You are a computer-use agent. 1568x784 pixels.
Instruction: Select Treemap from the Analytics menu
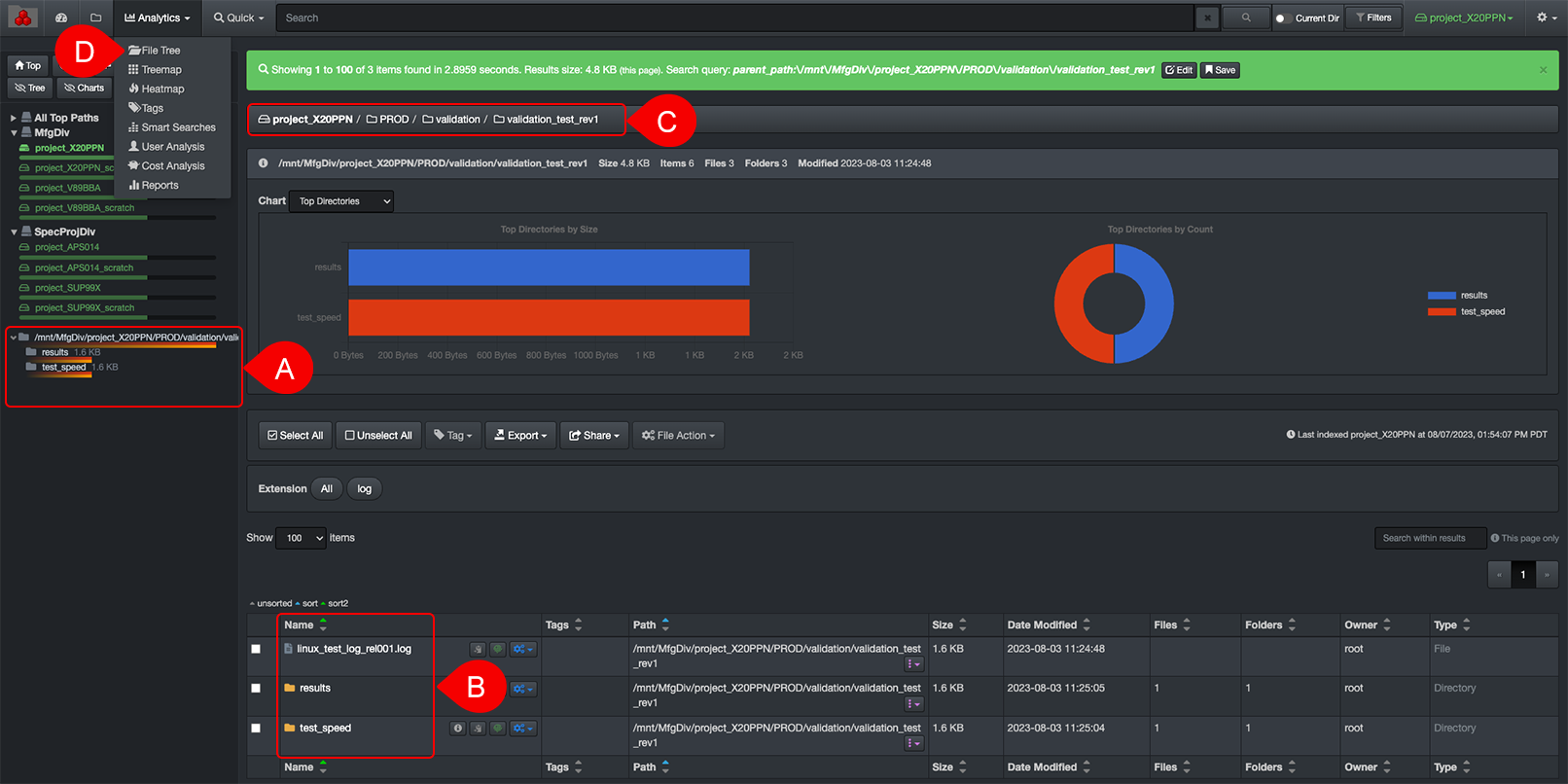click(160, 70)
